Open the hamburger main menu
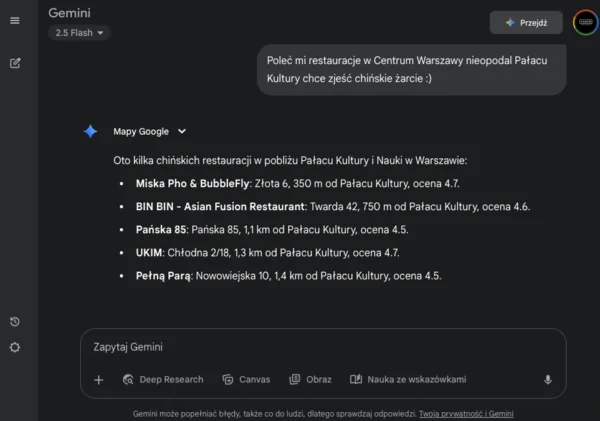 click(x=15, y=20)
